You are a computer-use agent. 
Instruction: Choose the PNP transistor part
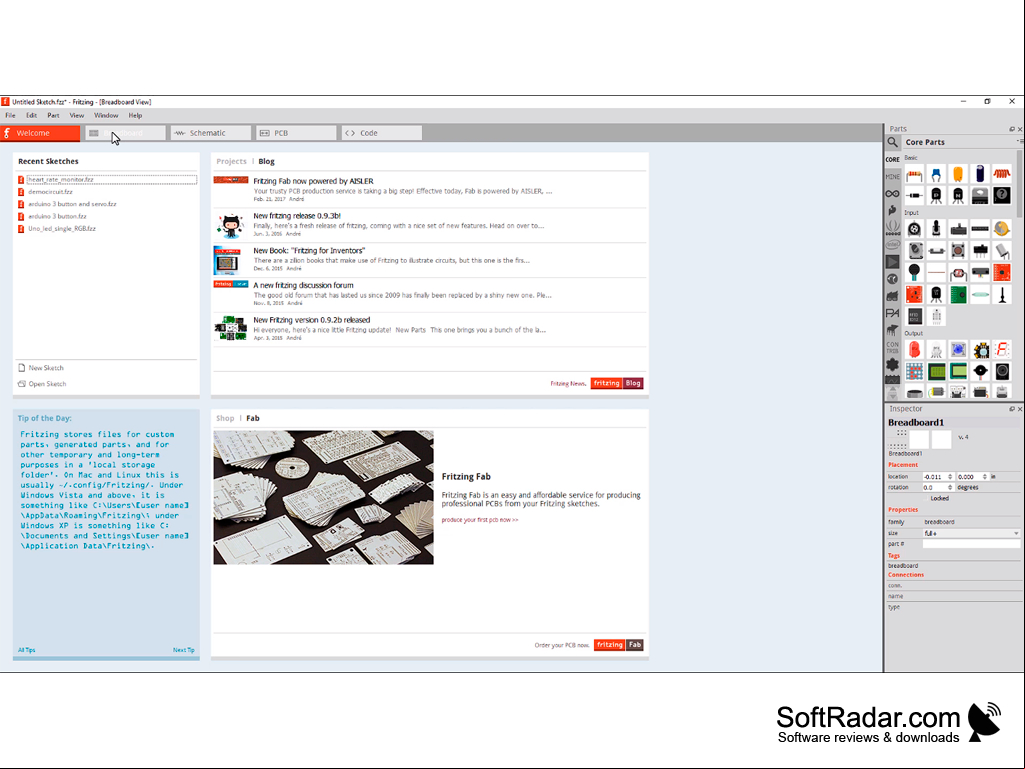(x=936, y=195)
